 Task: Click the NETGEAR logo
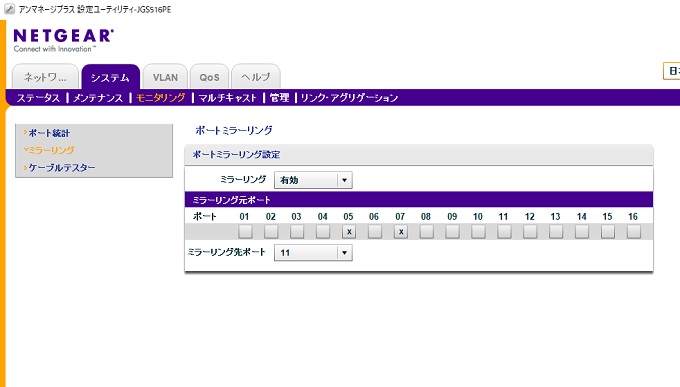pos(64,40)
